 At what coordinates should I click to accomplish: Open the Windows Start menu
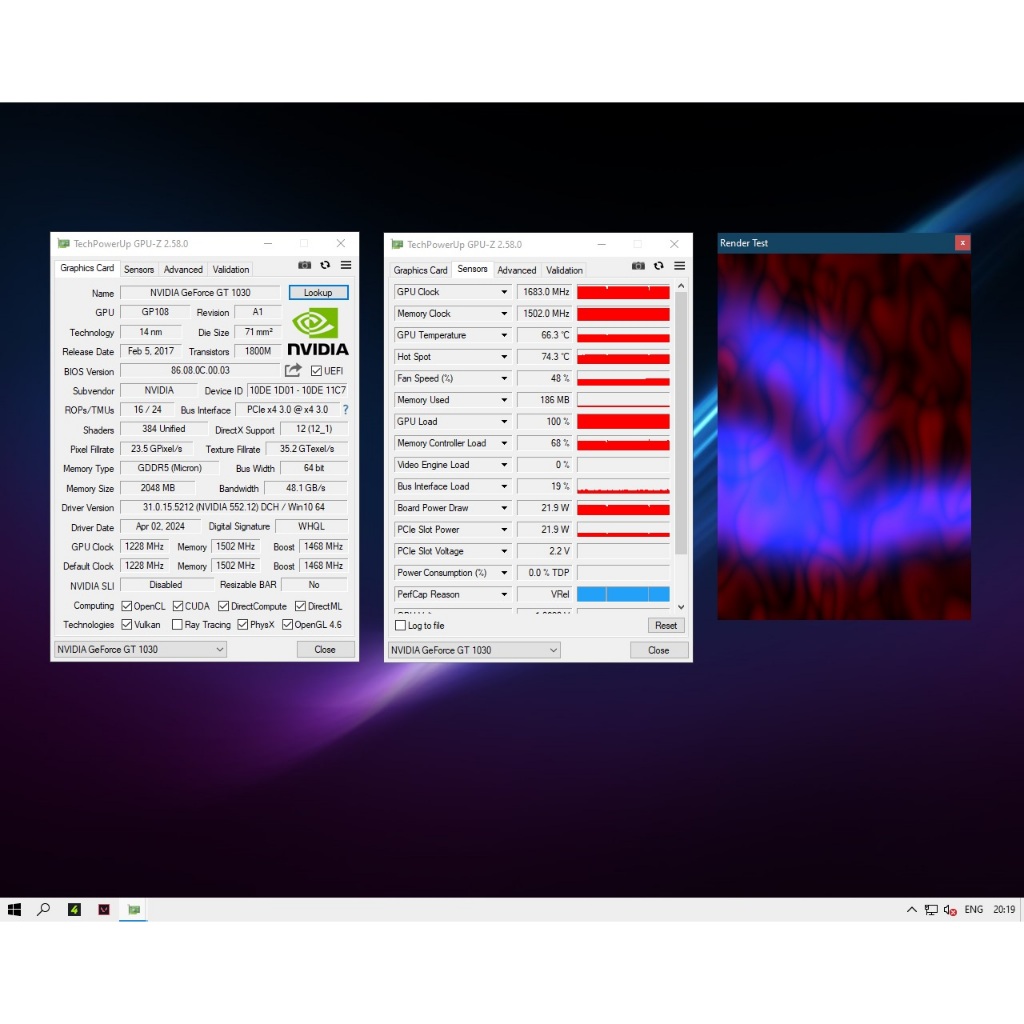click(x=14, y=910)
